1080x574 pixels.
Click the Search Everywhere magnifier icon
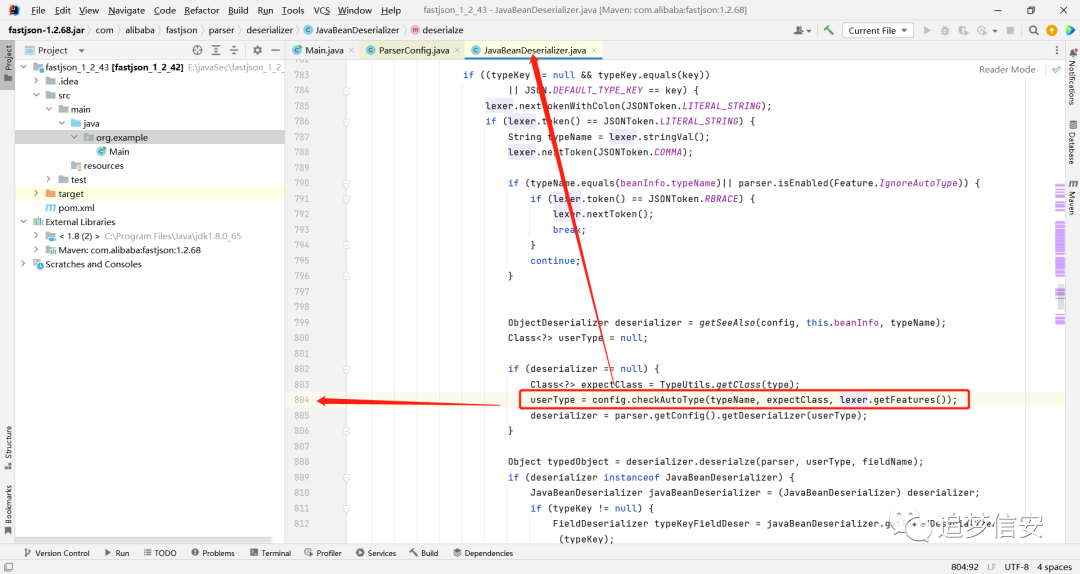(x=1033, y=30)
